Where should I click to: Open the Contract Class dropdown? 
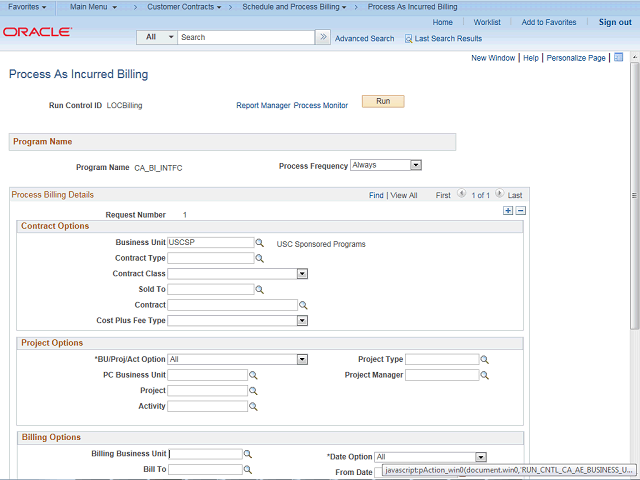(x=302, y=273)
